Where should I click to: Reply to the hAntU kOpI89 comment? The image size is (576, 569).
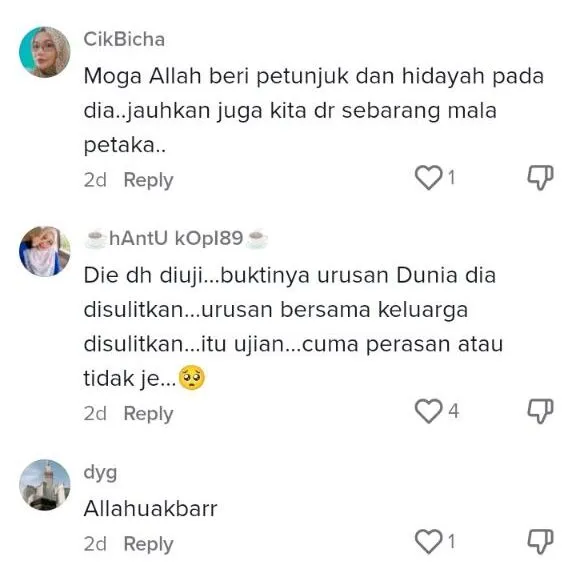coord(148,414)
